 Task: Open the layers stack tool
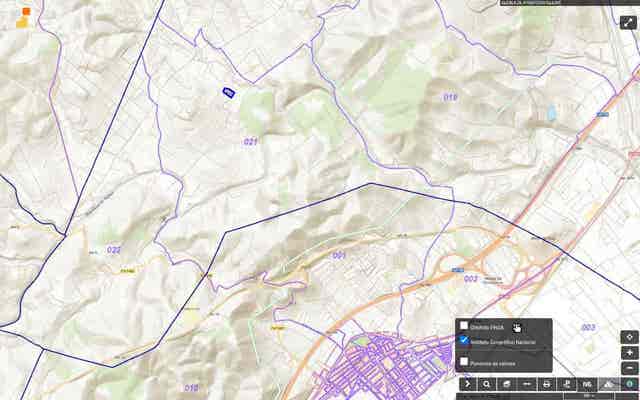[507, 384]
